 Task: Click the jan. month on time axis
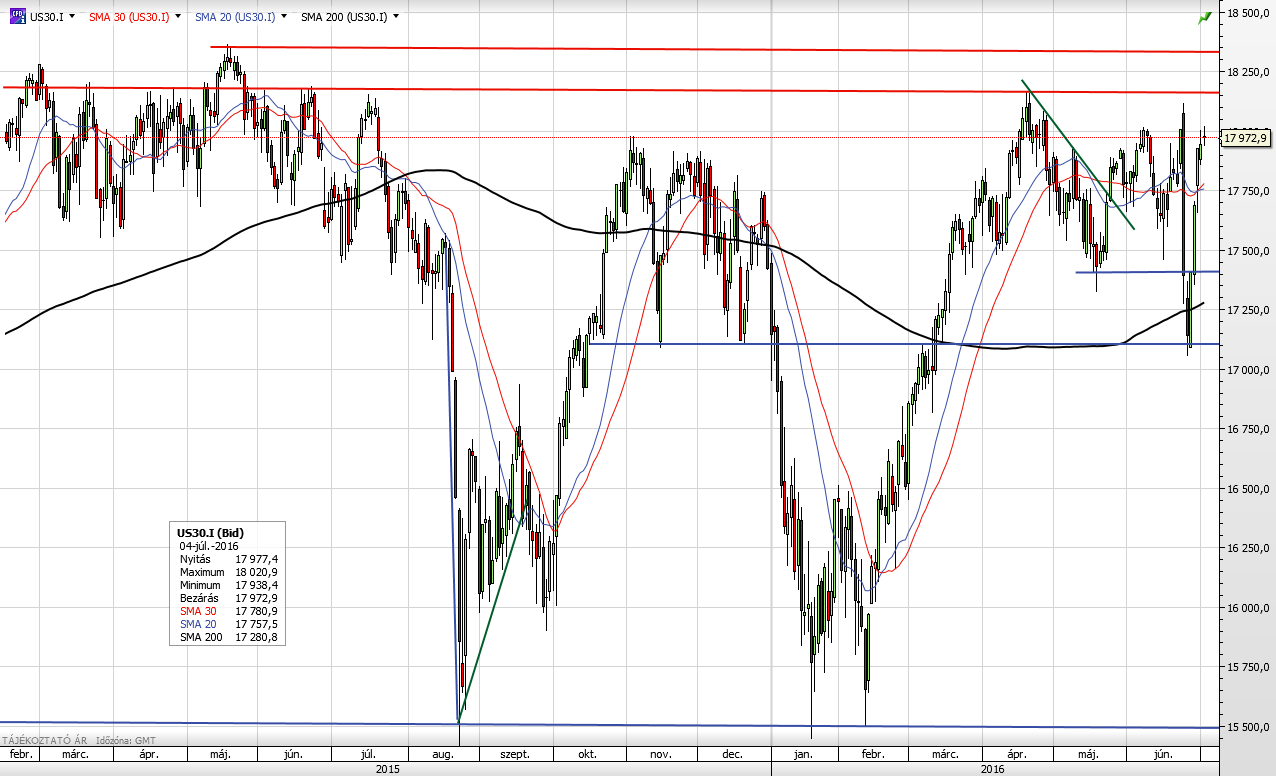click(801, 755)
